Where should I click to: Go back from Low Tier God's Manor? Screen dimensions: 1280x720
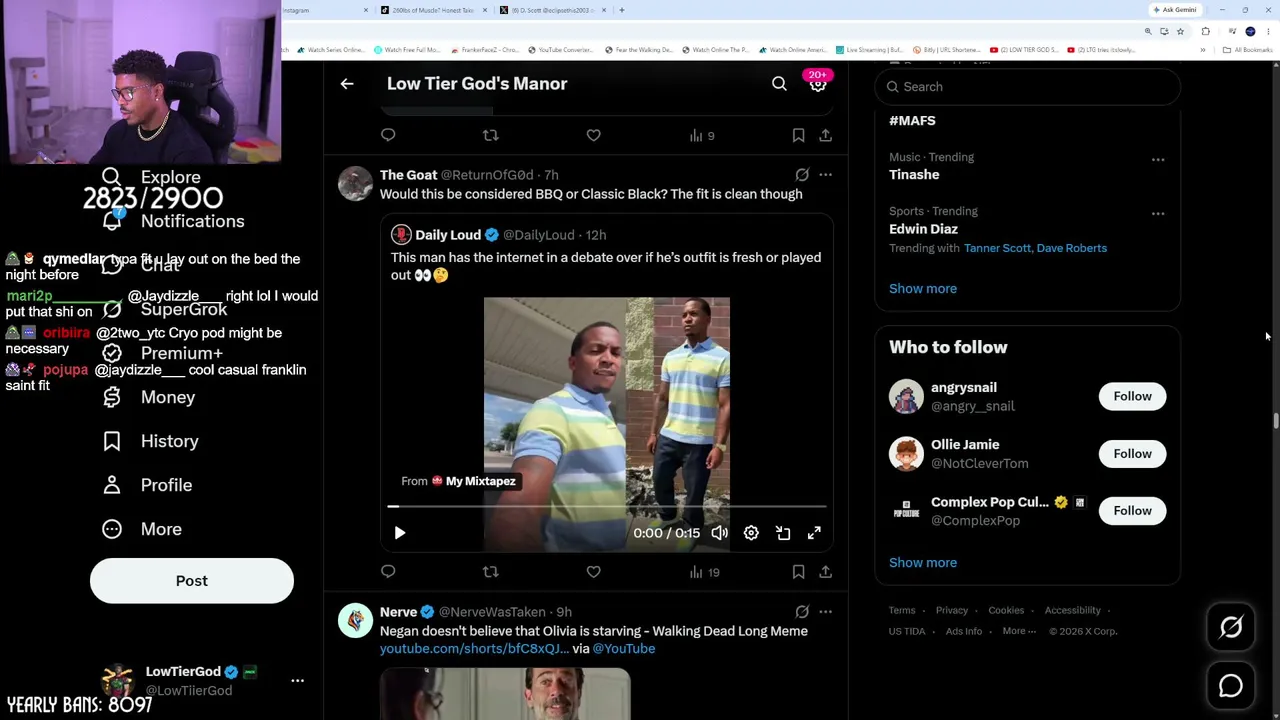347,84
